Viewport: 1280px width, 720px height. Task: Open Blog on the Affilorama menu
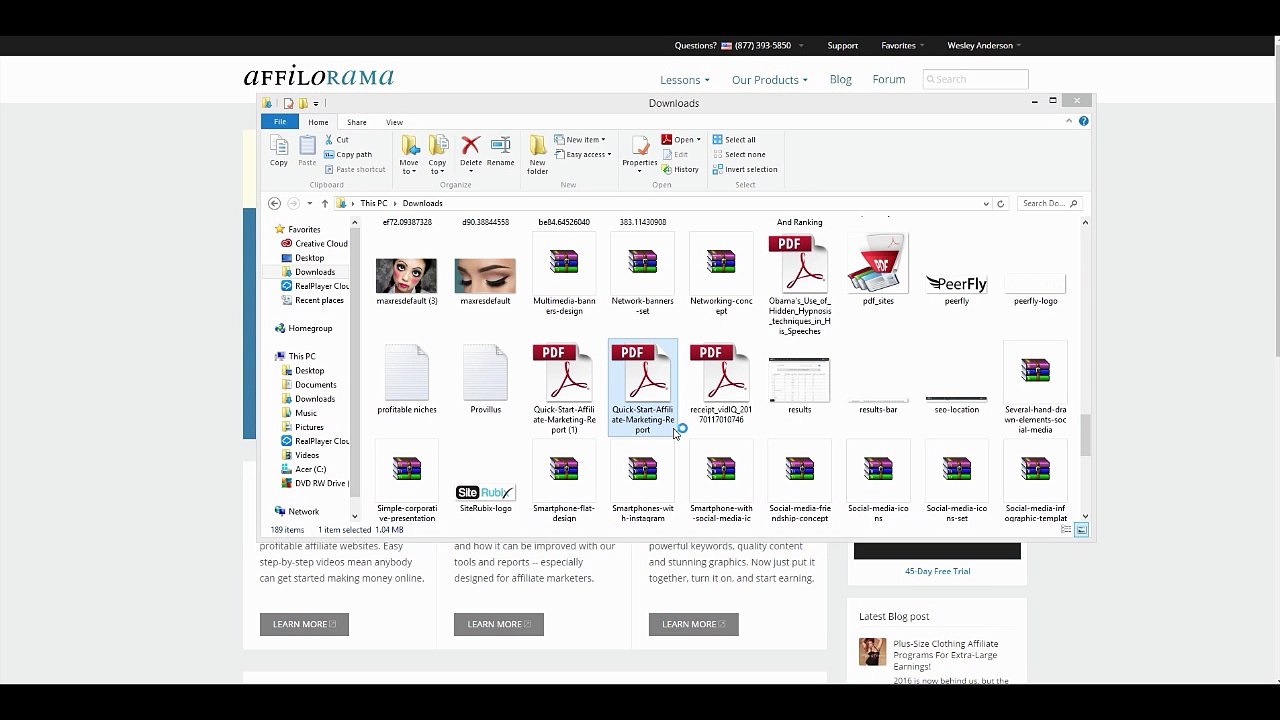[841, 79]
